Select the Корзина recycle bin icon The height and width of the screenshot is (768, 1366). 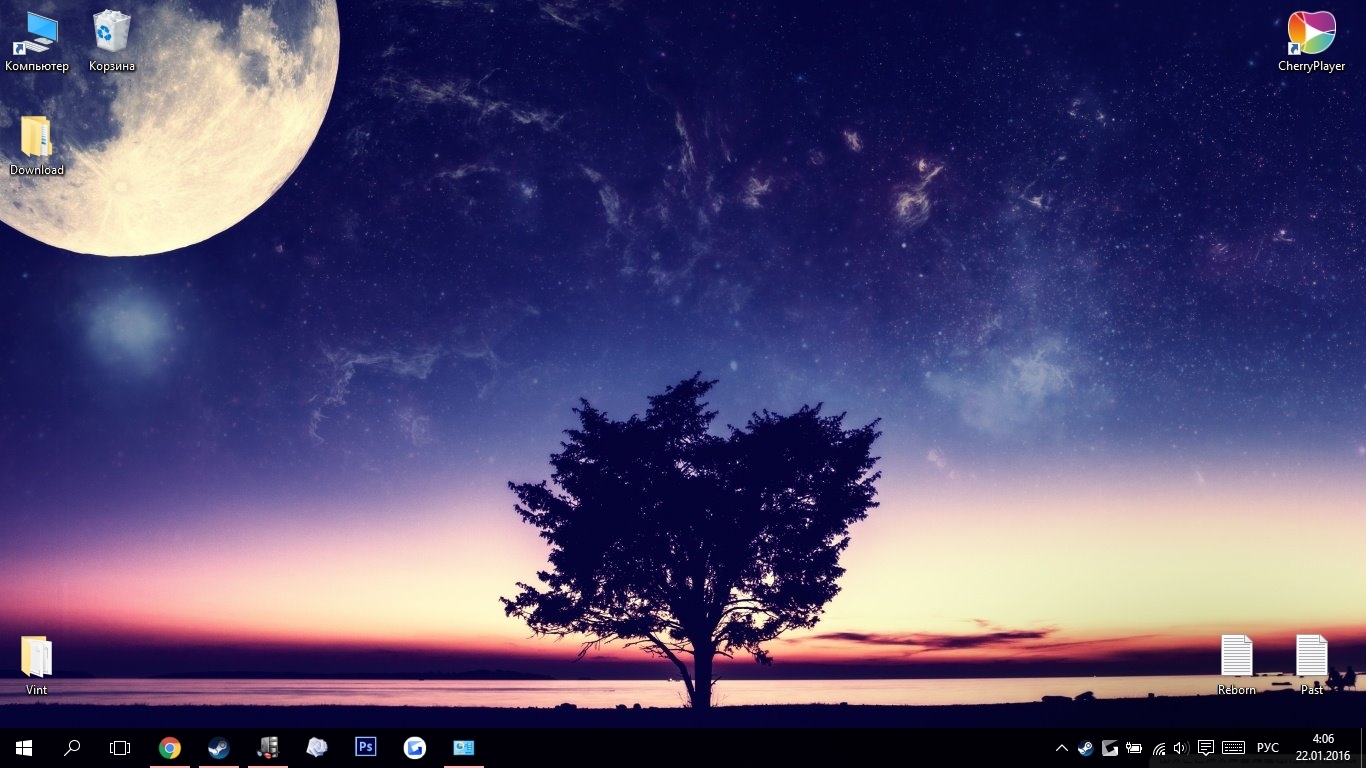point(111,41)
